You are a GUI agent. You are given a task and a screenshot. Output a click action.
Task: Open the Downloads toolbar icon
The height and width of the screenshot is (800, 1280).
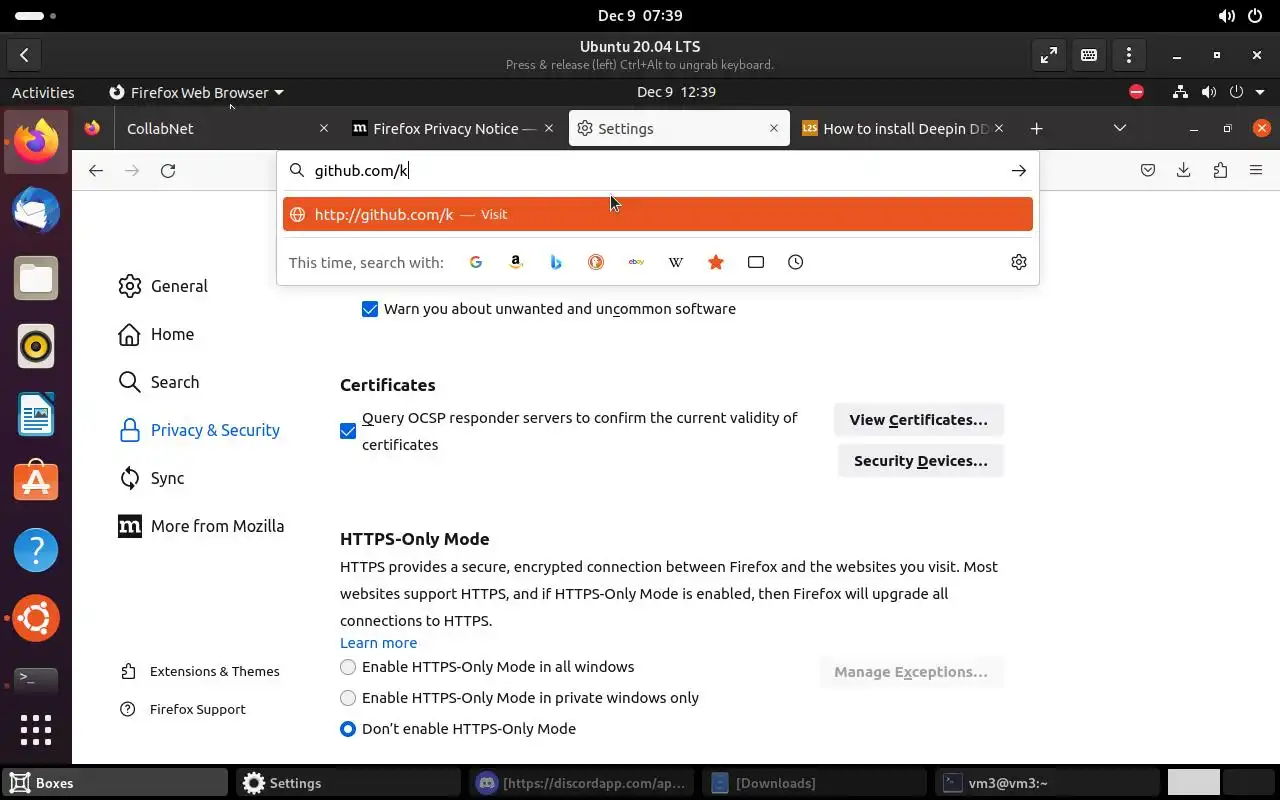tap(1184, 171)
